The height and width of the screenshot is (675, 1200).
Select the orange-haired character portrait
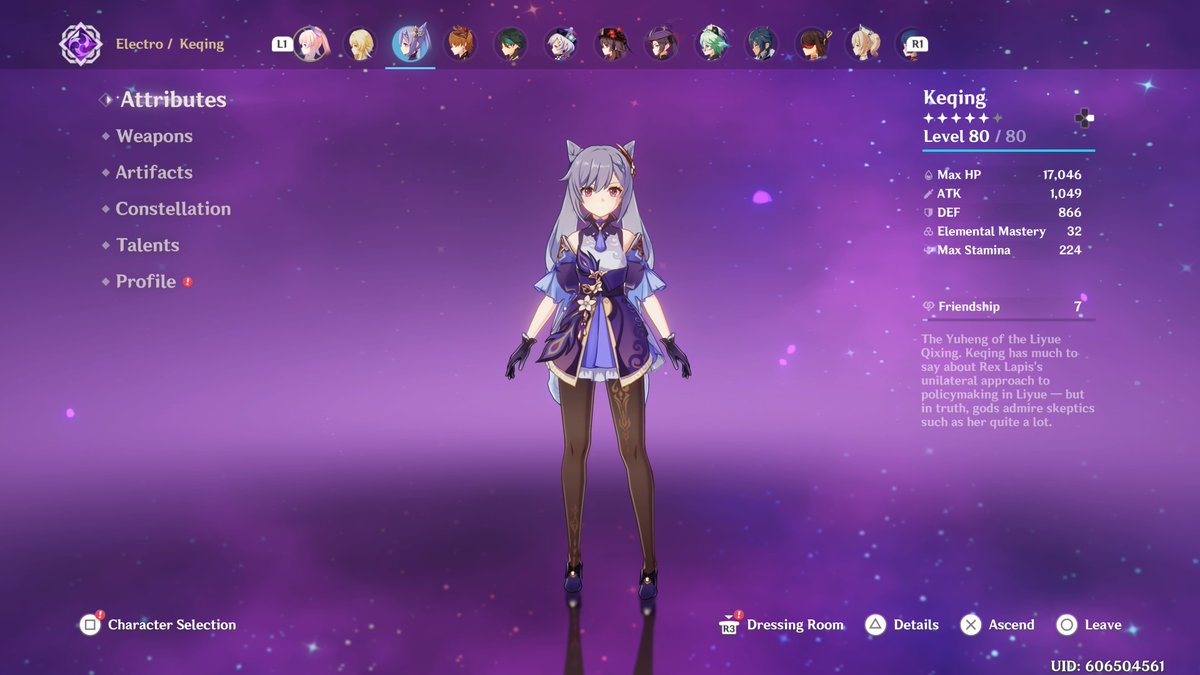coord(461,44)
